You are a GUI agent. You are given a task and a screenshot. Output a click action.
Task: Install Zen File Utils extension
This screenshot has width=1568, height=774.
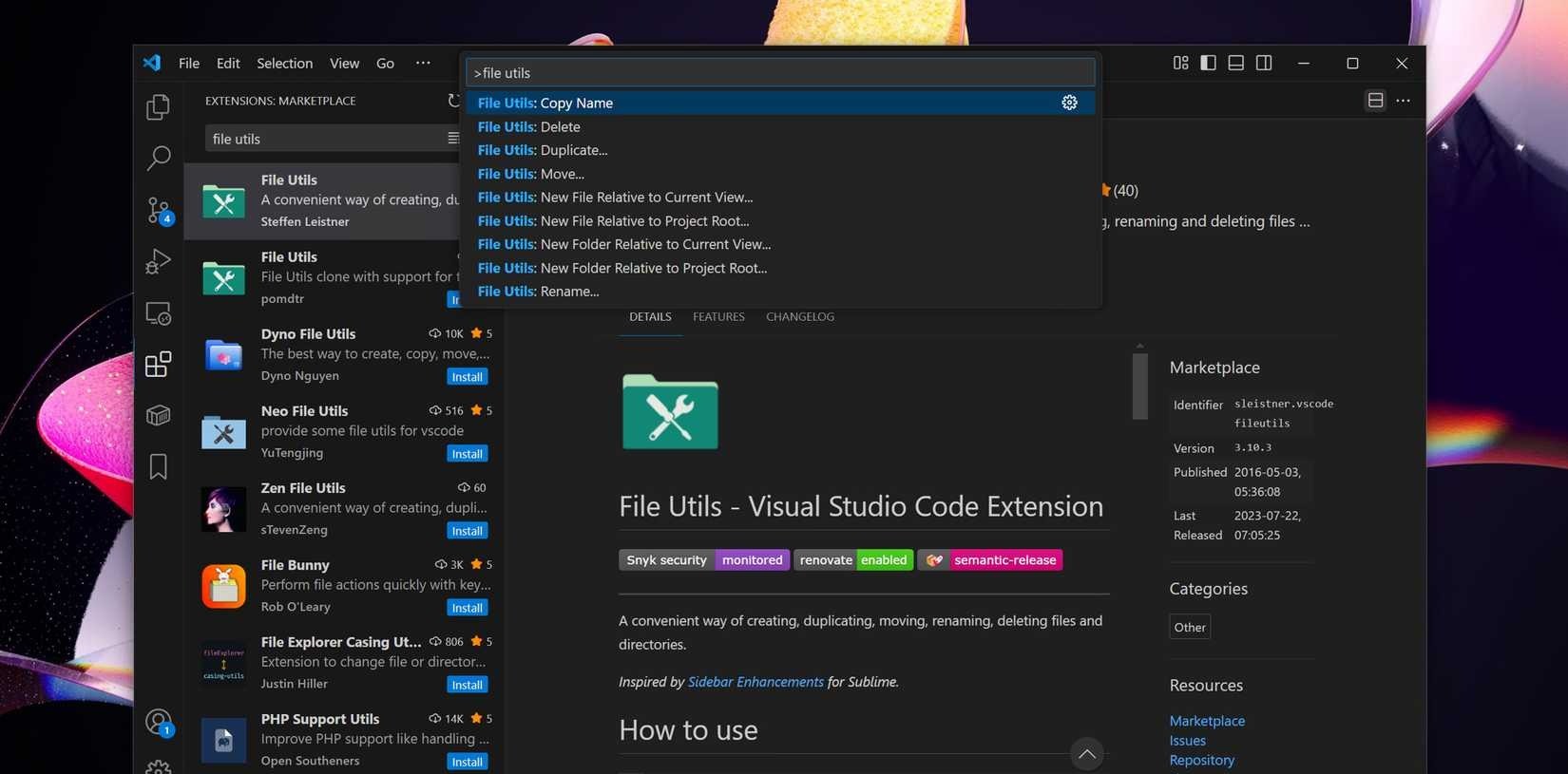click(x=467, y=531)
